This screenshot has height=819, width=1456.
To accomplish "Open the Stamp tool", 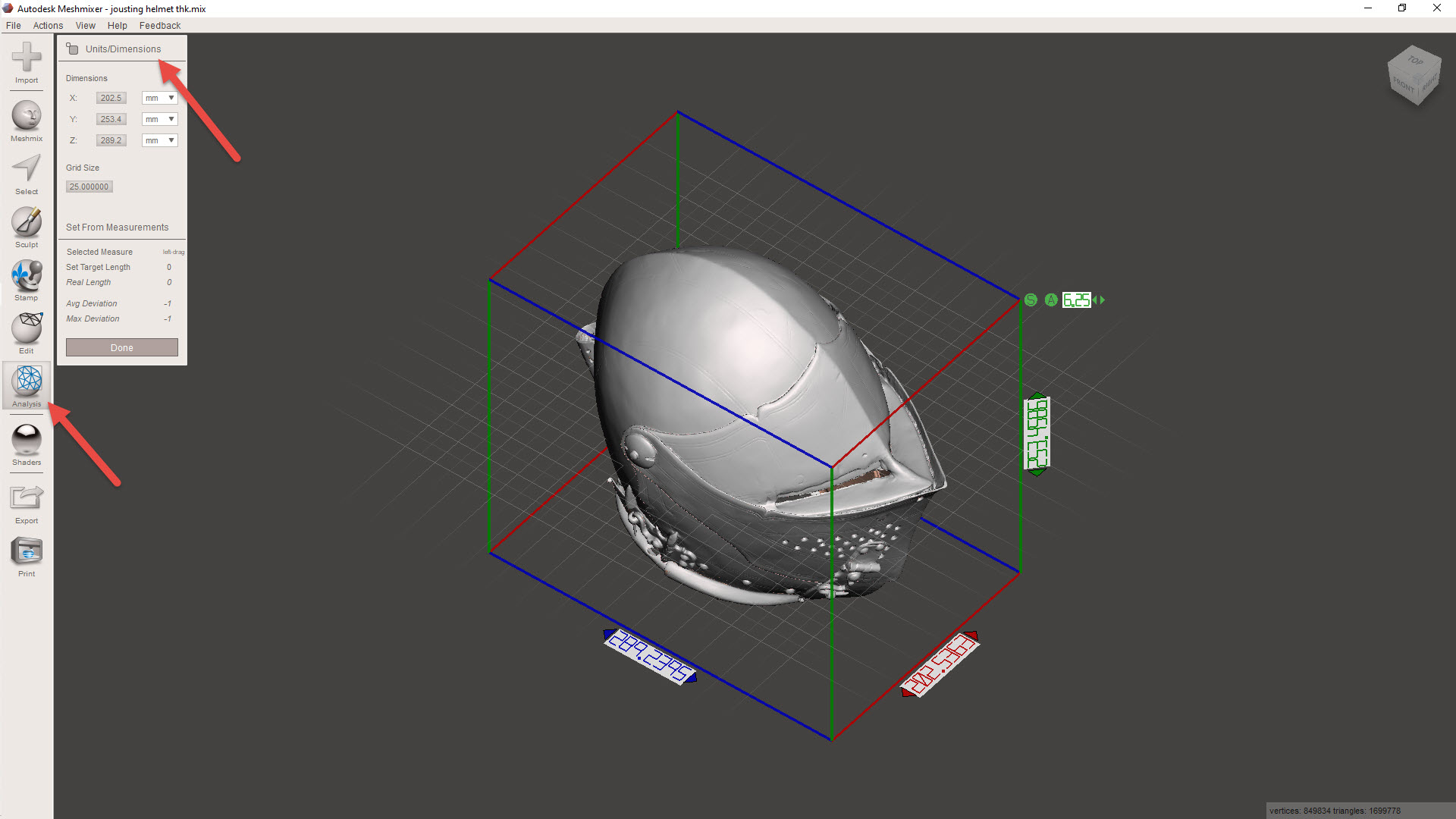I will coord(27,278).
